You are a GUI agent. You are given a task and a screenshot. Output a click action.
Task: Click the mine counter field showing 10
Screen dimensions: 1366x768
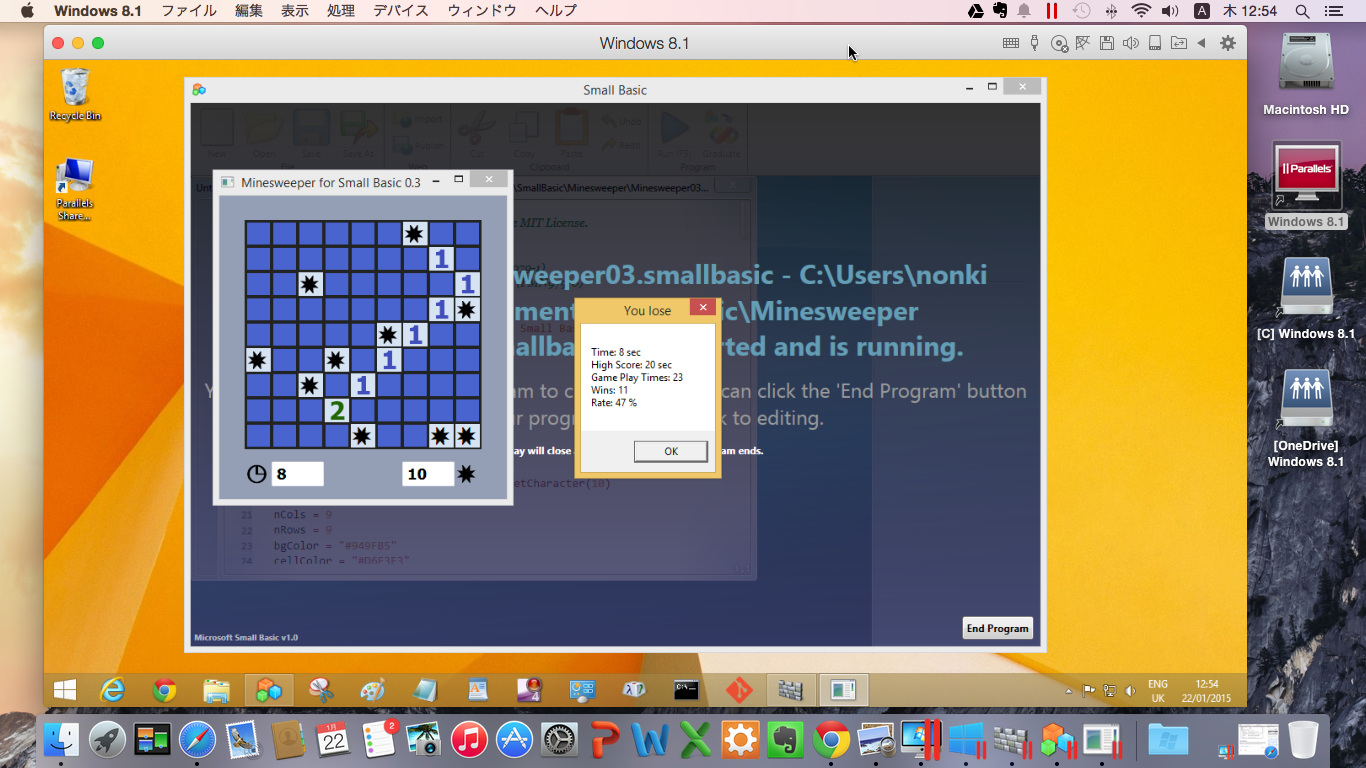pyautogui.click(x=429, y=474)
